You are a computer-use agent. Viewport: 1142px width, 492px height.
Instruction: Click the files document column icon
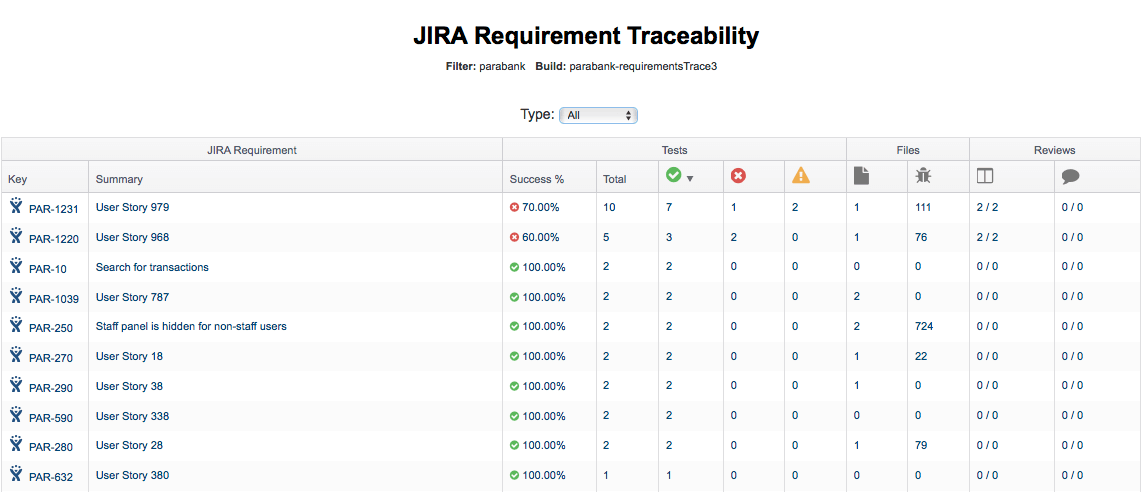(x=861, y=176)
